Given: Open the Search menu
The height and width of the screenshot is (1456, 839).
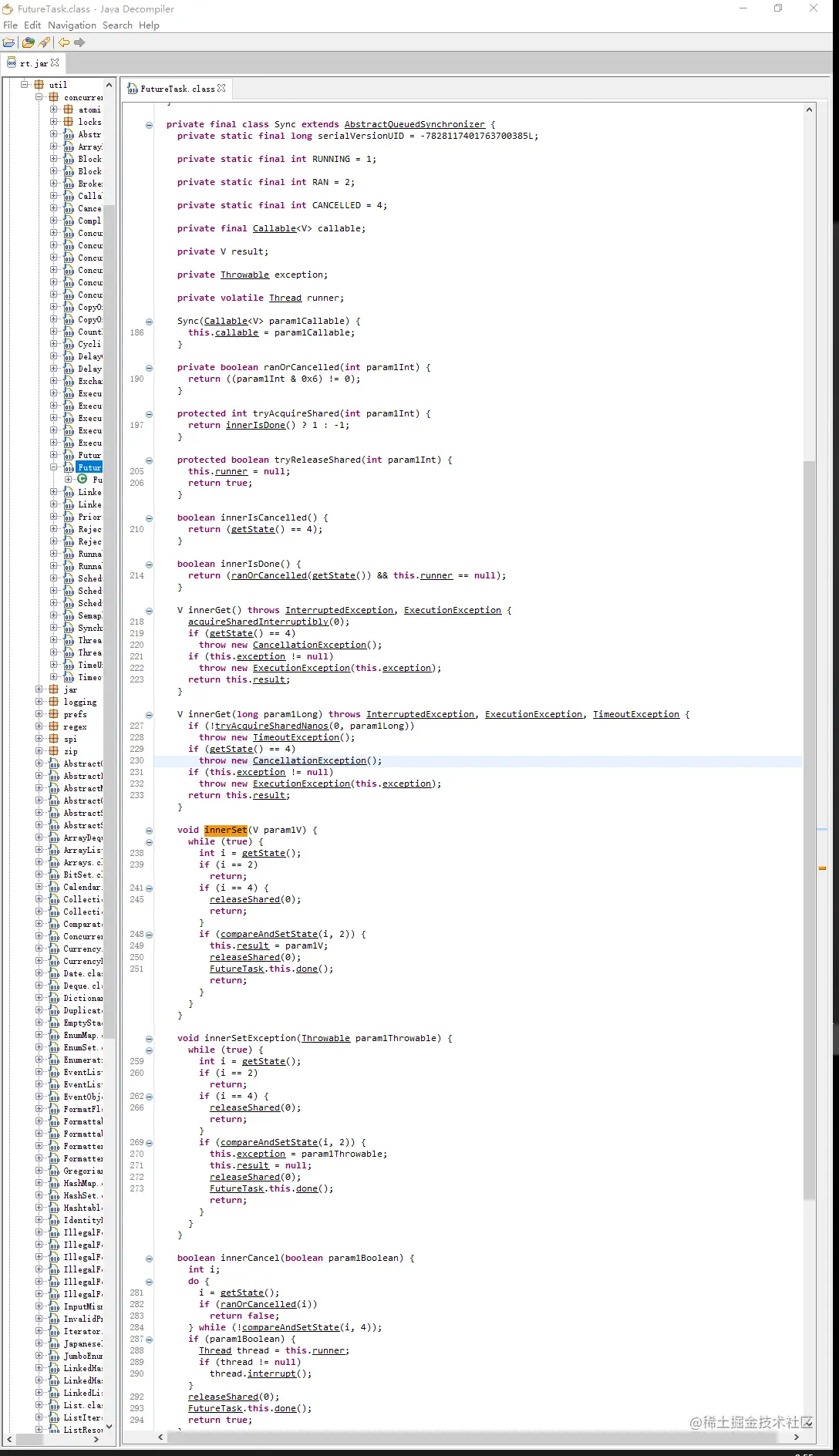Looking at the screenshot, I should 117,25.
